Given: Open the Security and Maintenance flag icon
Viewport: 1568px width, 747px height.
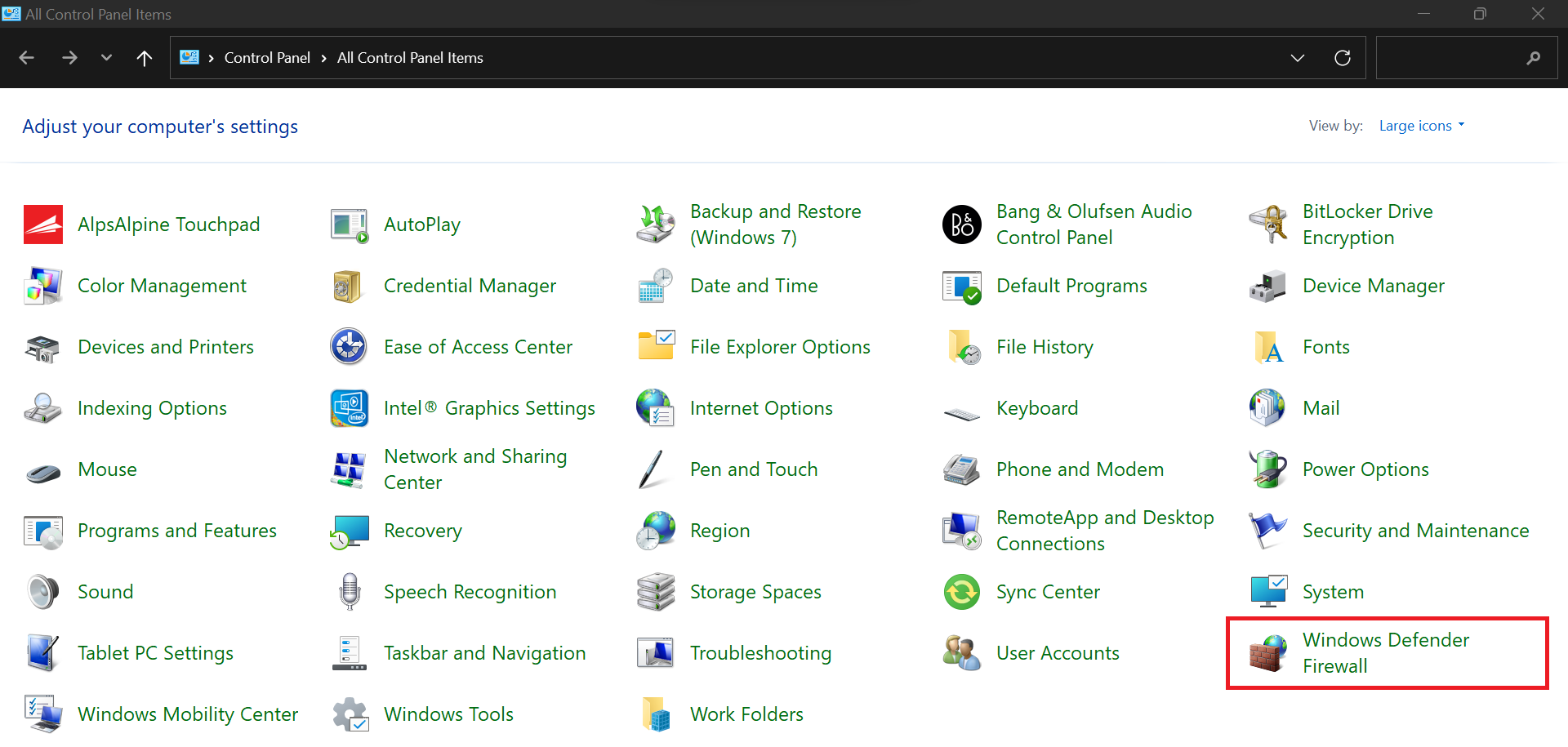Looking at the screenshot, I should point(1267,531).
